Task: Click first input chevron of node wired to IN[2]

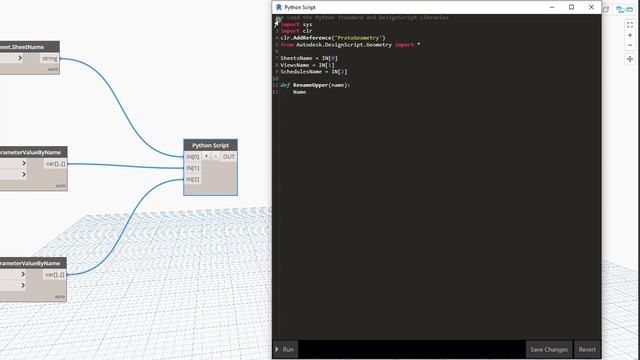Action: point(23,274)
